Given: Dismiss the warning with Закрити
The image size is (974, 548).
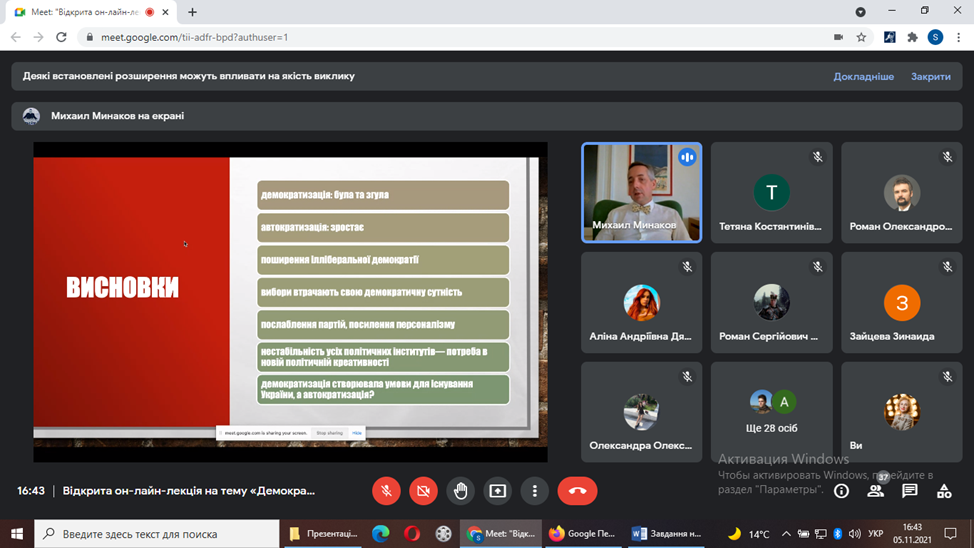Looking at the screenshot, I should [930, 76].
